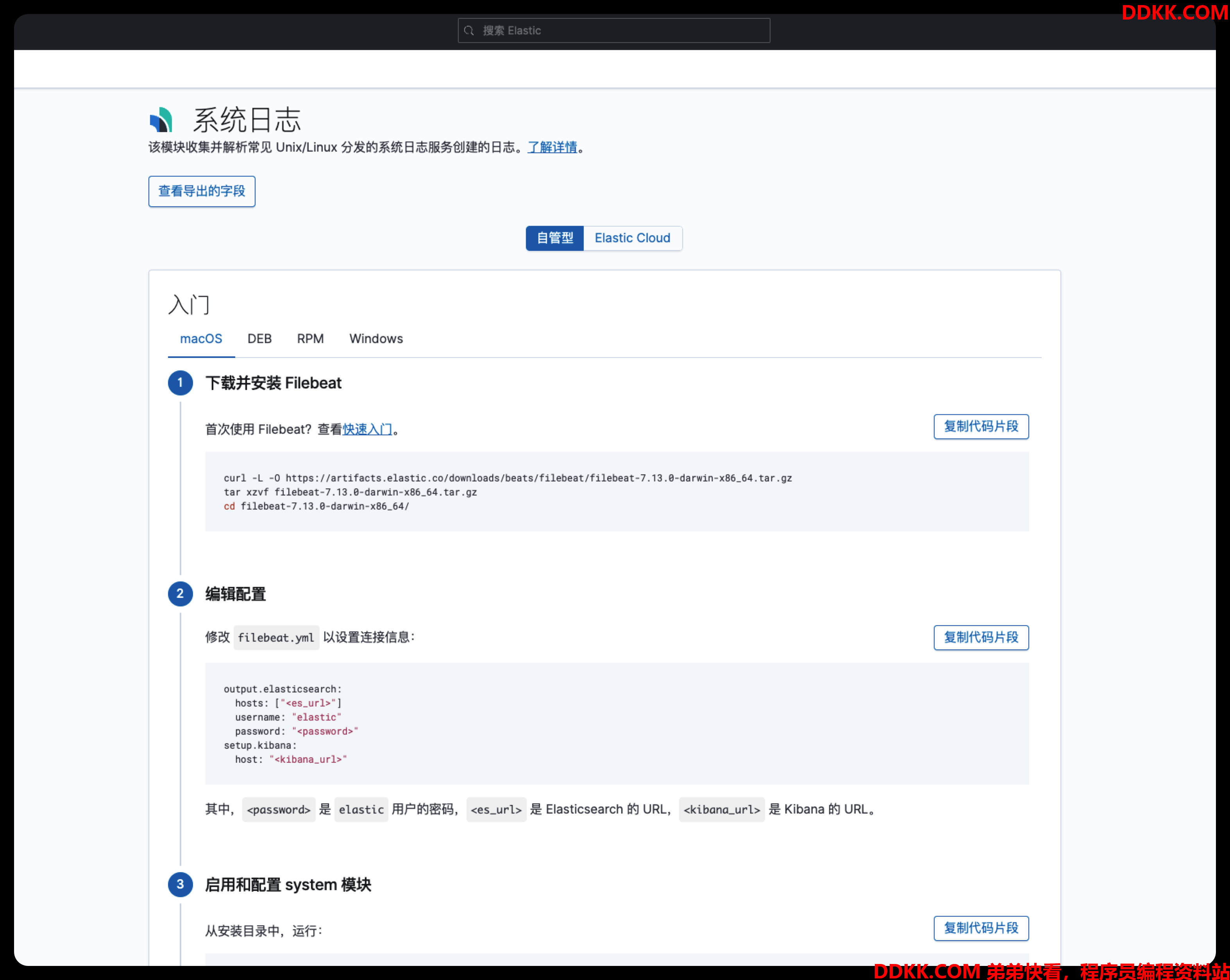Switch to Elastic Cloud deployment option
1230x980 pixels.
632,238
